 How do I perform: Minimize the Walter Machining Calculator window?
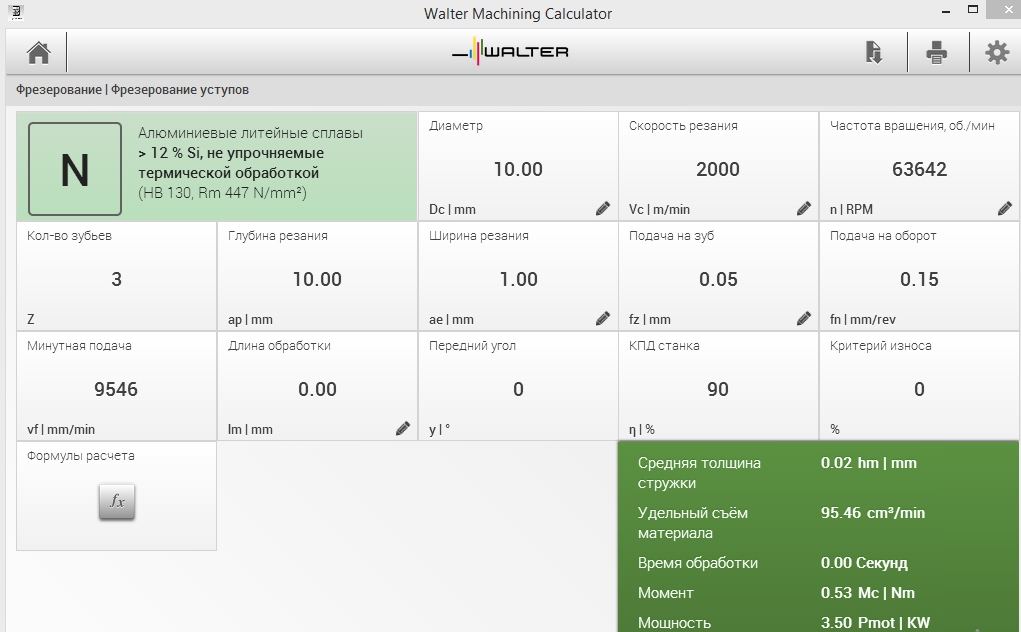pos(946,11)
